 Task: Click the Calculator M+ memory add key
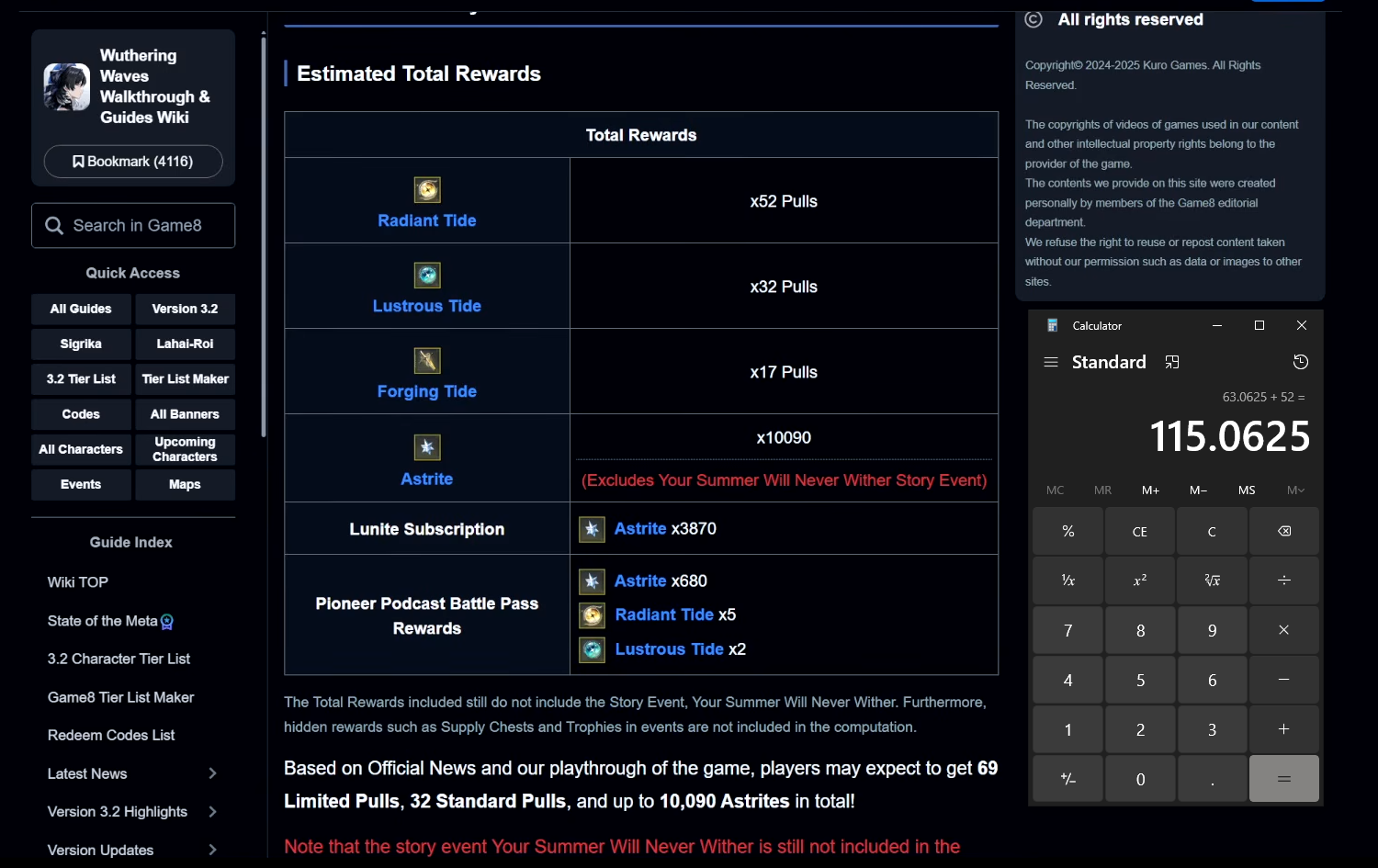(x=1151, y=490)
